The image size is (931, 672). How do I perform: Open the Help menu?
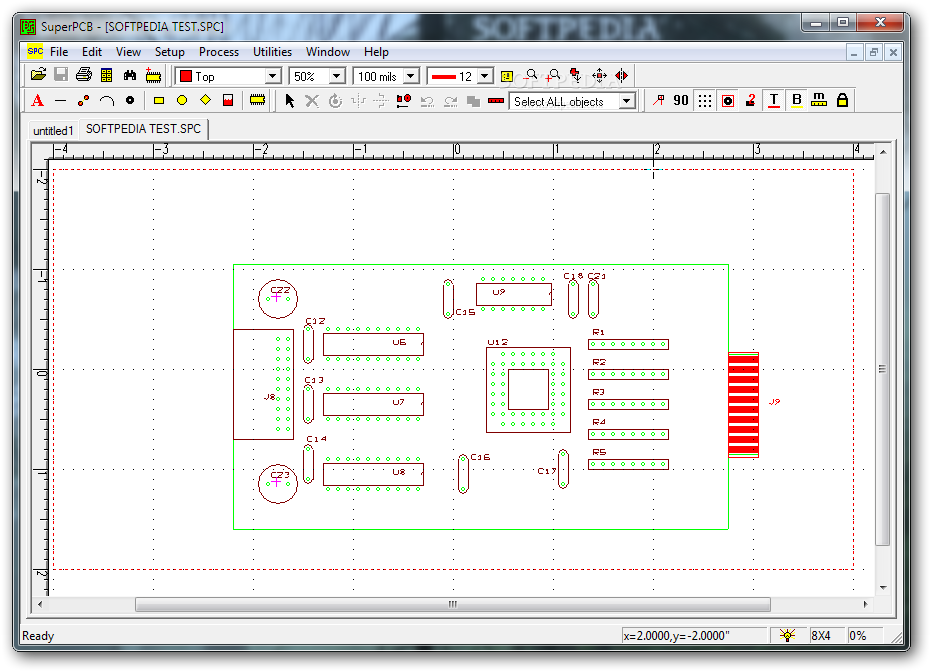pyautogui.click(x=376, y=52)
